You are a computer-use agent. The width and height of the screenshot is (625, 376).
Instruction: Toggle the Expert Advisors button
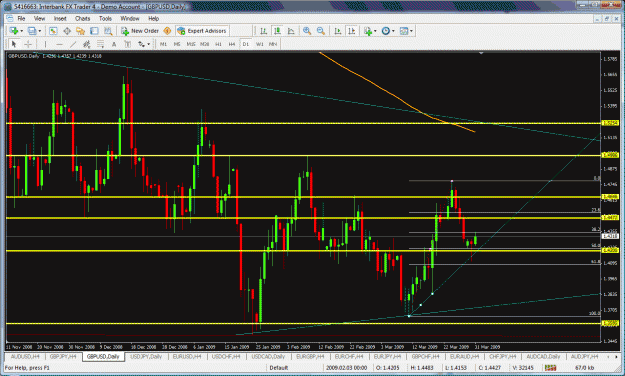pyautogui.click(x=202, y=31)
